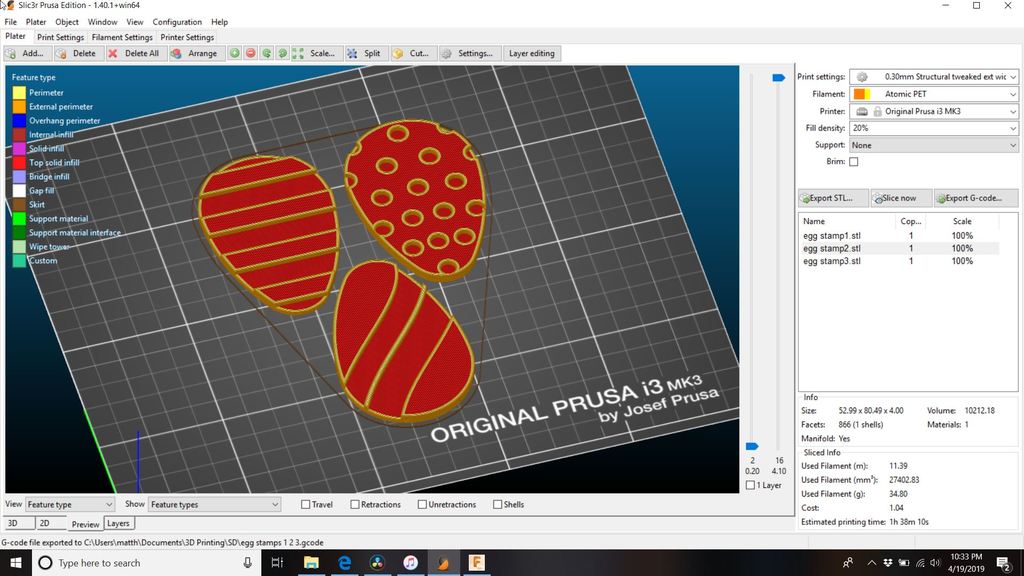Open the Help menu
Screen dimensions: 1024x576
219,22
